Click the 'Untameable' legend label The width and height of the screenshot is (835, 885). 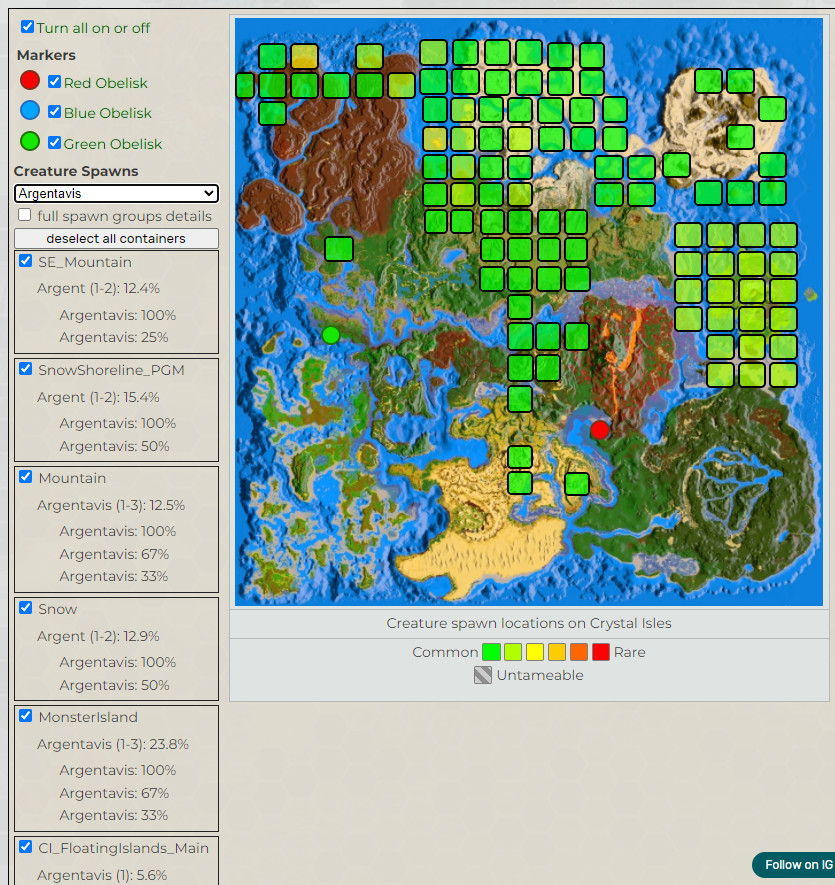tap(540, 675)
